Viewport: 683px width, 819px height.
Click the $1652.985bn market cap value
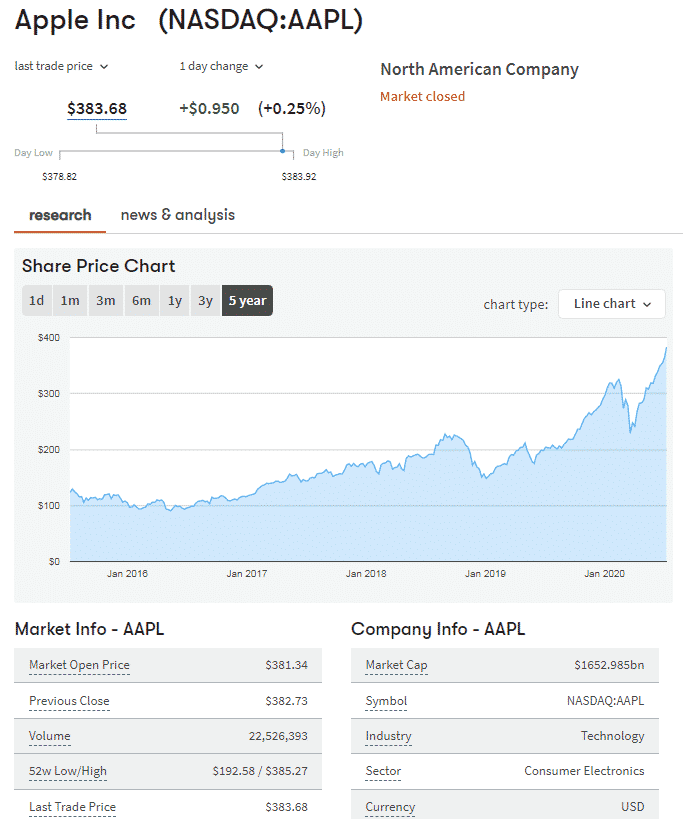coord(609,665)
